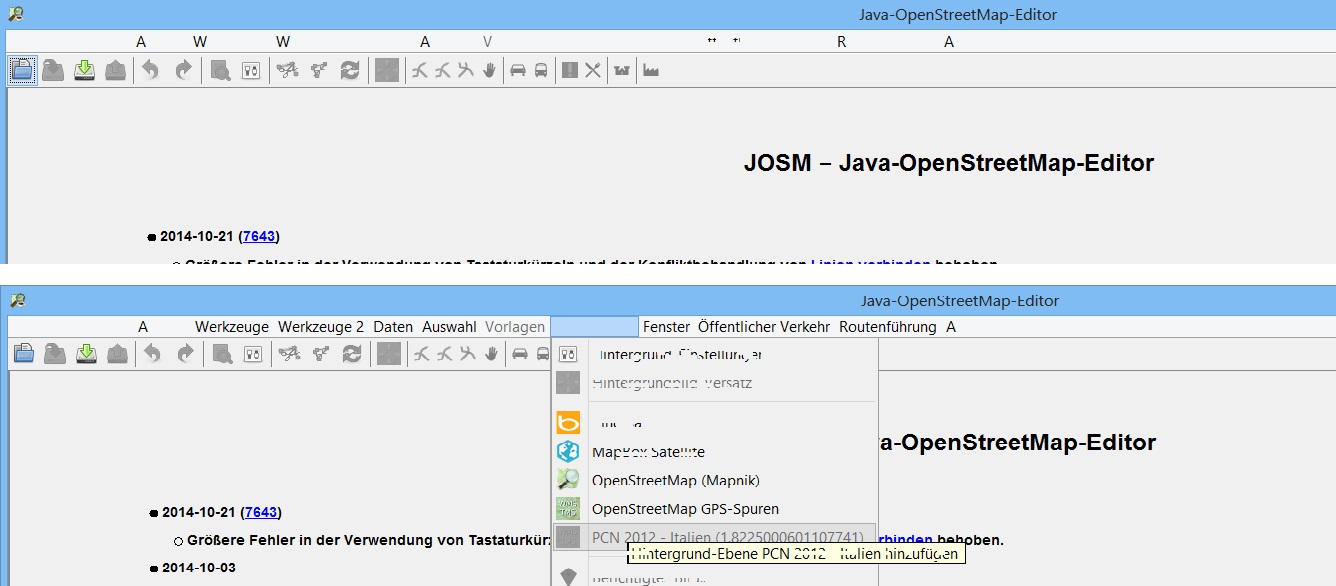Click the Redo arrow in upper window toolbar
Image resolution: width=1336 pixels, height=586 pixels.
click(x=183, y=70)
